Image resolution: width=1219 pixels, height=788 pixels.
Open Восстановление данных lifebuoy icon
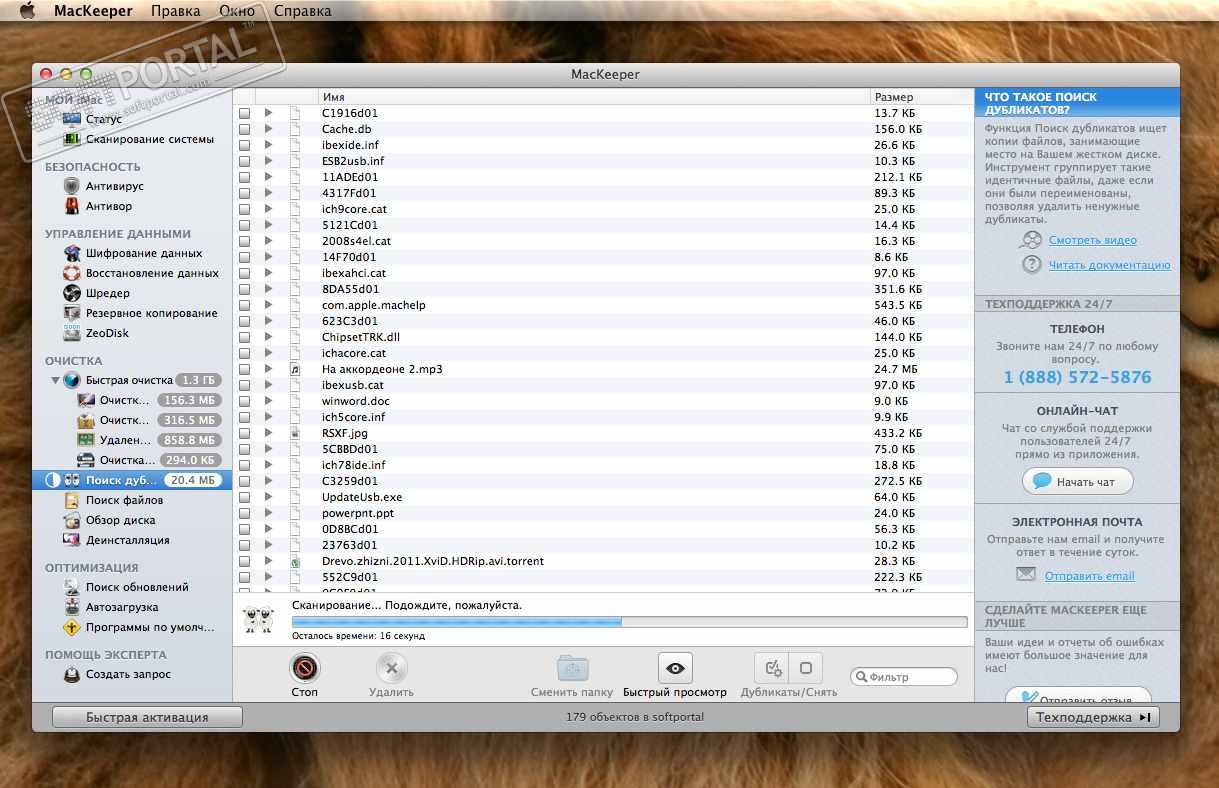(x=72, y=273)
